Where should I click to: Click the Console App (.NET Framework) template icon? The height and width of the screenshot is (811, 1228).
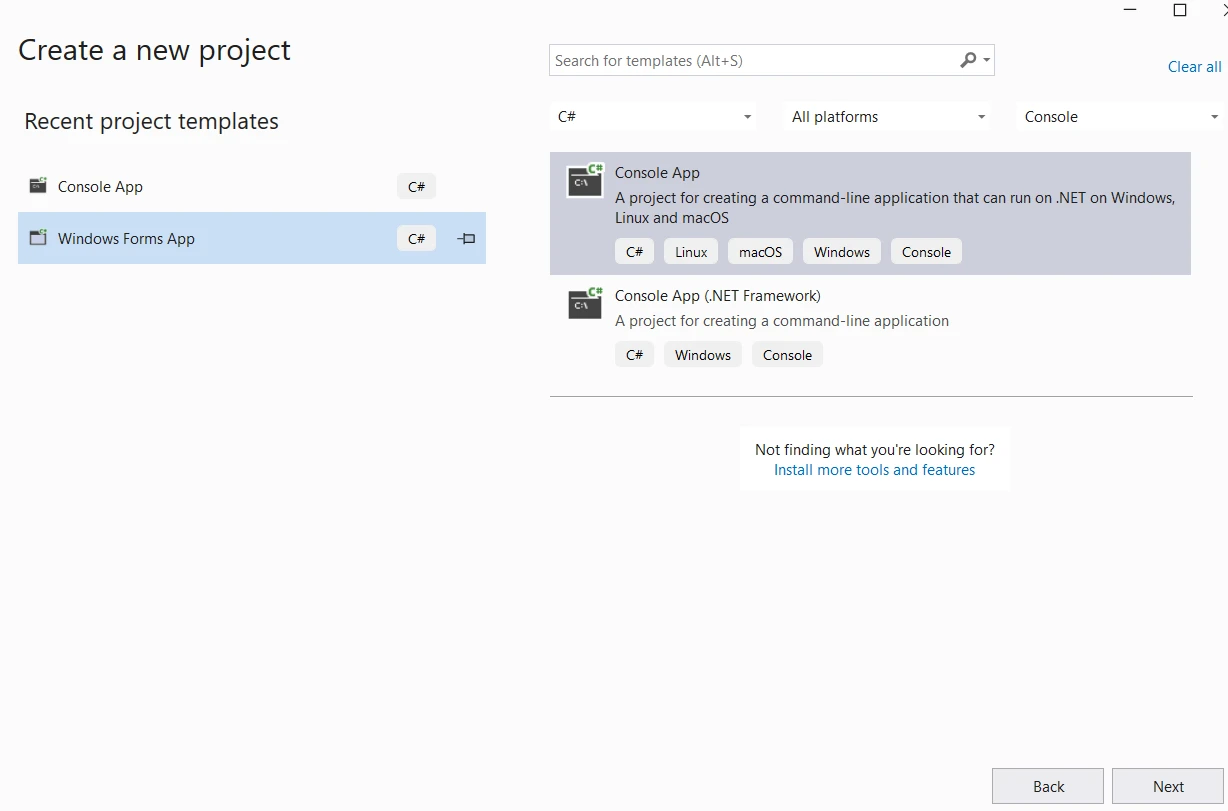pyautogui.click(x=585, y=303)
